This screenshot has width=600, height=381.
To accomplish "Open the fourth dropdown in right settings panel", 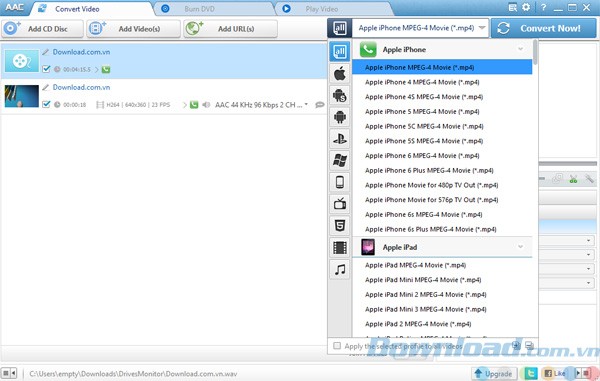I will click(589, 283).
